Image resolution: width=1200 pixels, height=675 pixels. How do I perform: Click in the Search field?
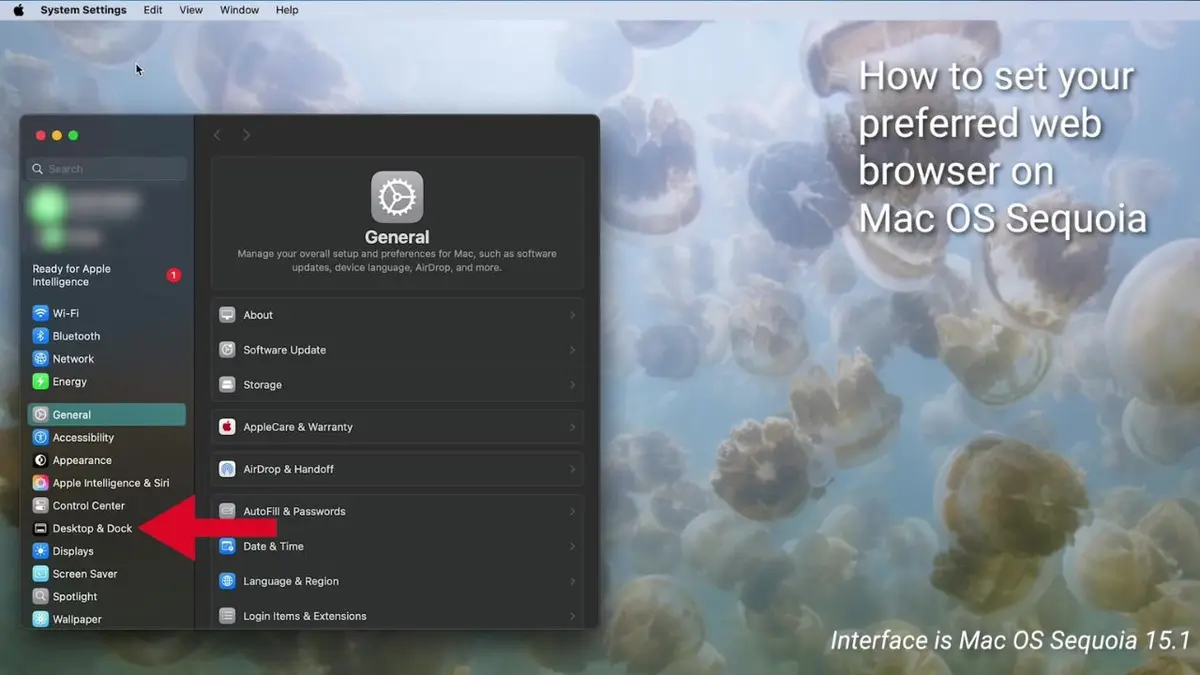click(x=106, y=169)
